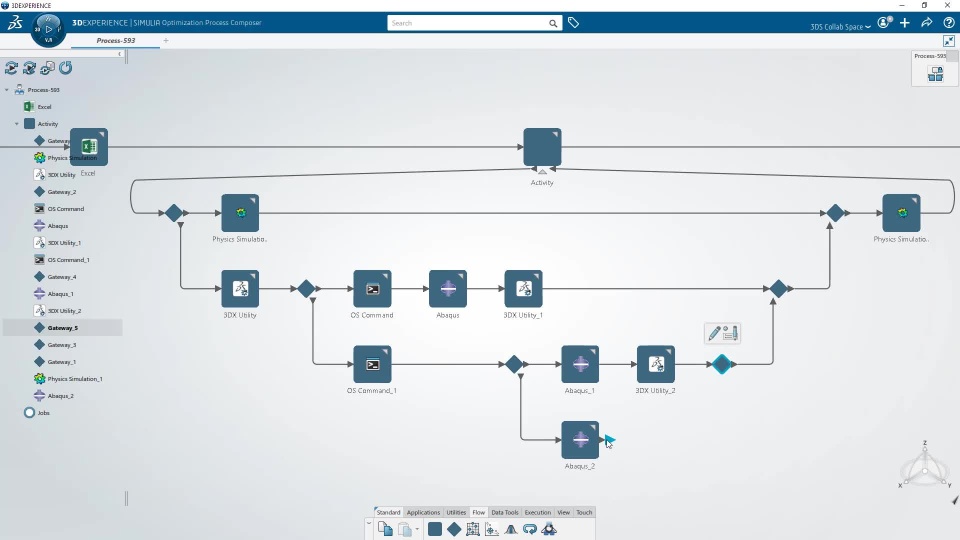960x540 pixels.
Task: Switch to the Execution toolbar tab
Action: (x=538, y=512)
